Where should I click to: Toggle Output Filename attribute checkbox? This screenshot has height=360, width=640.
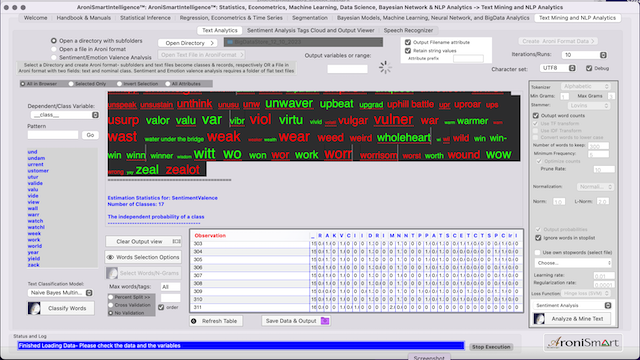408,42
